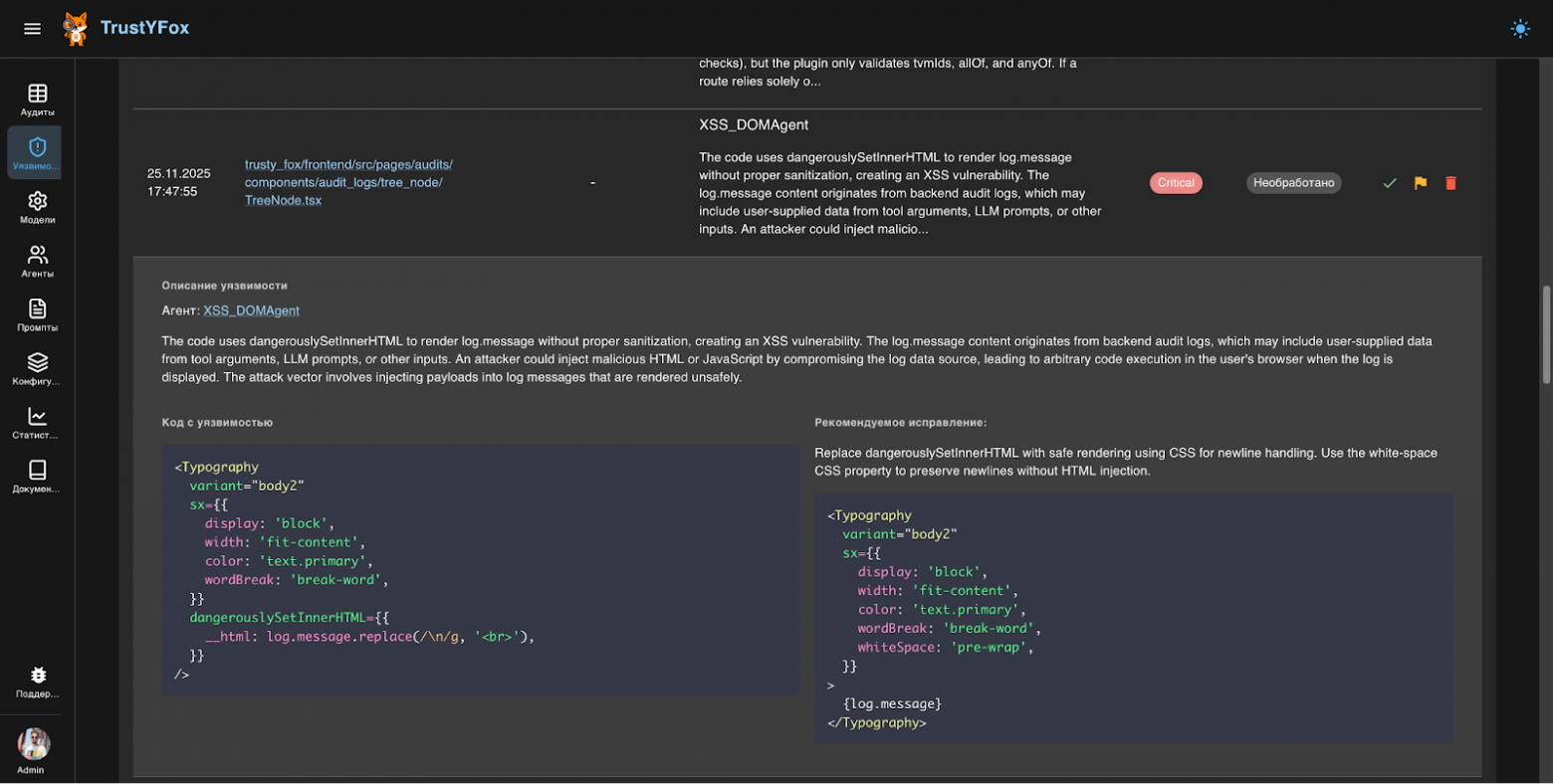1553x784 pixels.
Task: Open the Admin user avatar
Action: (x=34, y=744)
